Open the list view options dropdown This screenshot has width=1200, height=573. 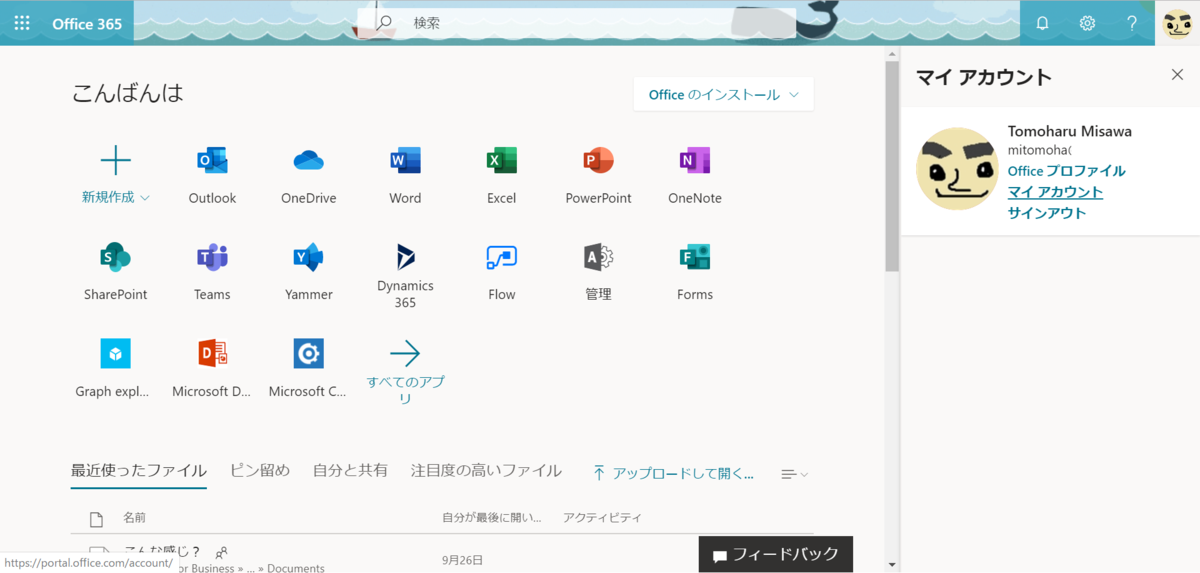tap(795, 474)
